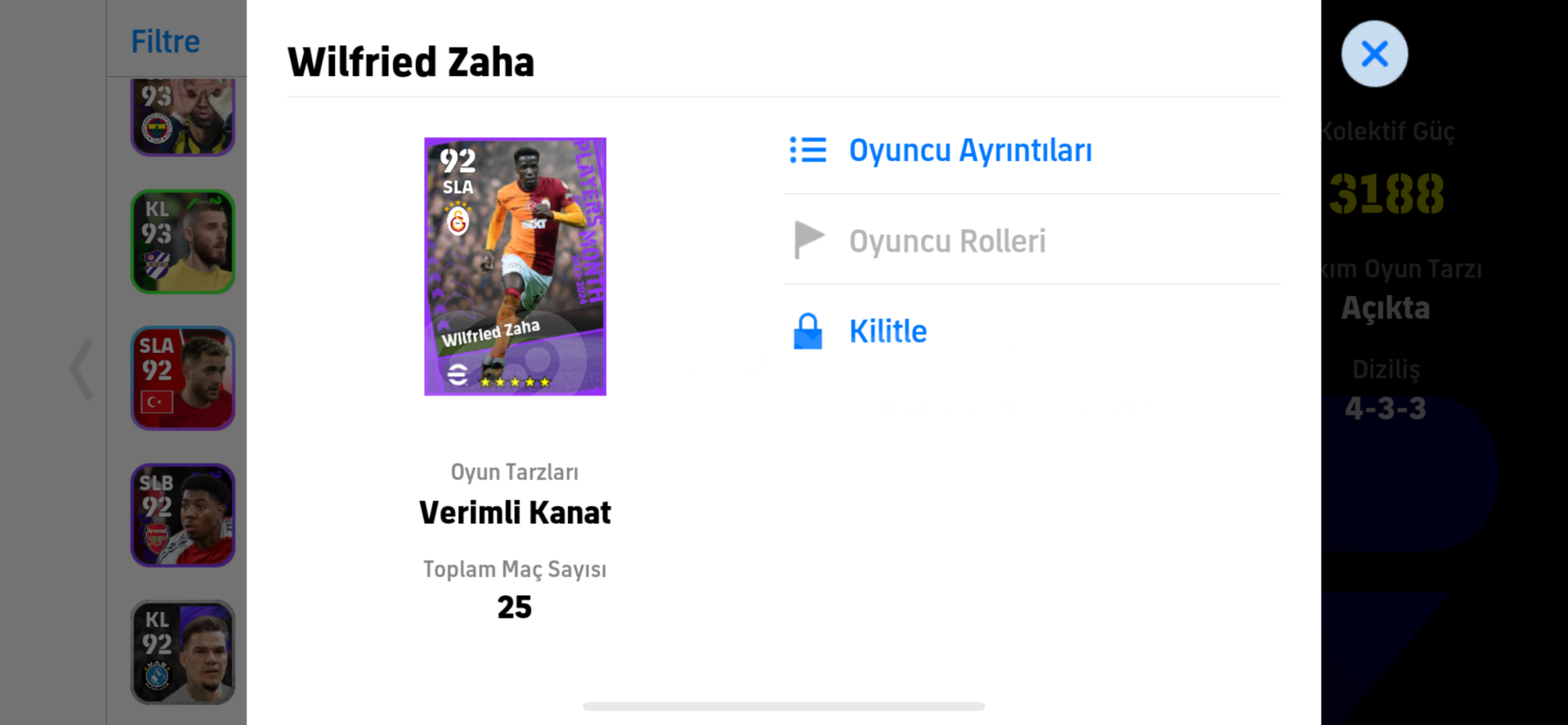The height and width of the screenshot is (725, 1568).
Task: Click the Galatasaray club badge on card
Action: [458, 220]
